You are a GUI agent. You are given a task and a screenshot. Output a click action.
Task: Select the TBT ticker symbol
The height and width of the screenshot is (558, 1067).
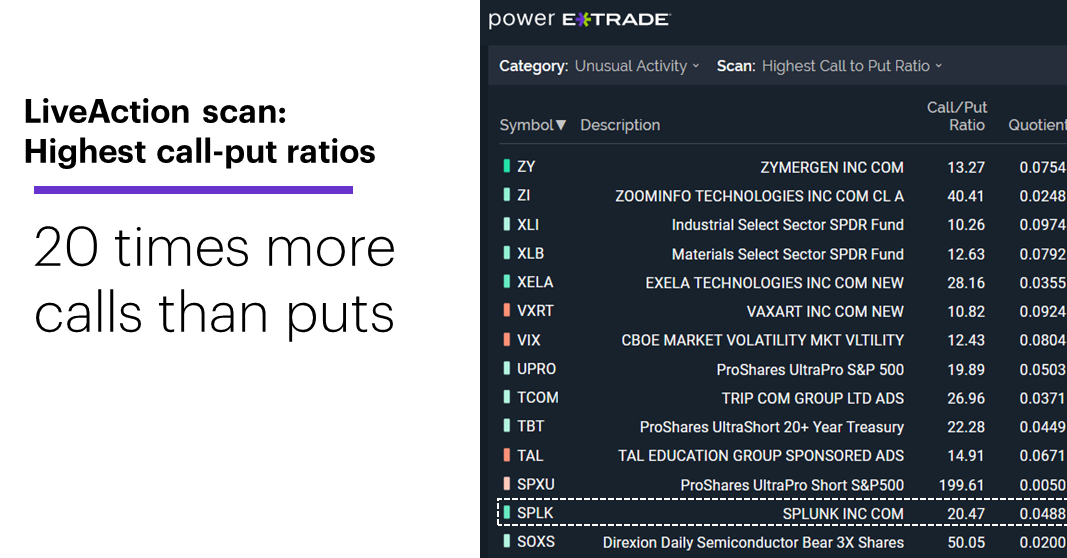[530, 426]
